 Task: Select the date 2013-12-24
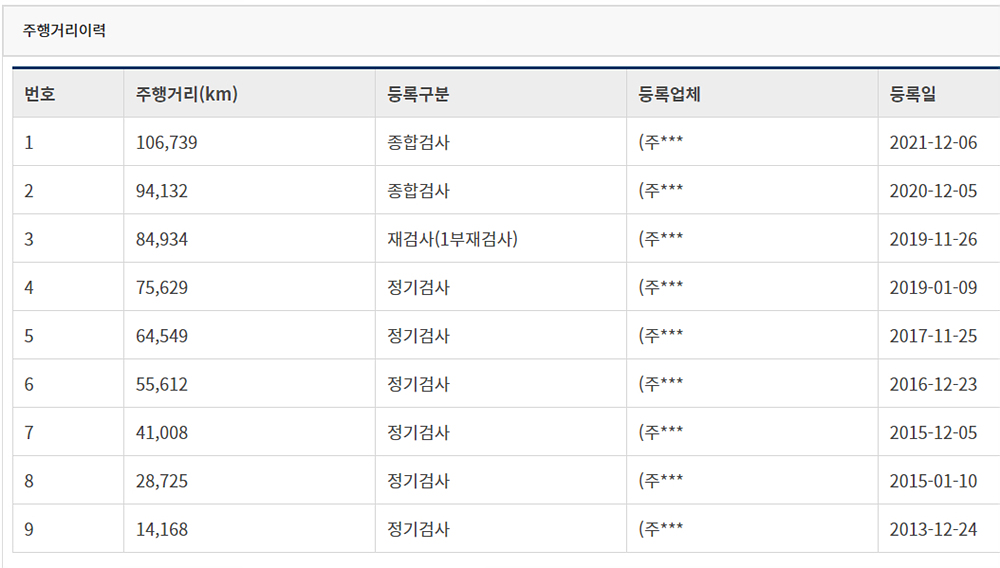pyautogui.click(x=933, y=530)
